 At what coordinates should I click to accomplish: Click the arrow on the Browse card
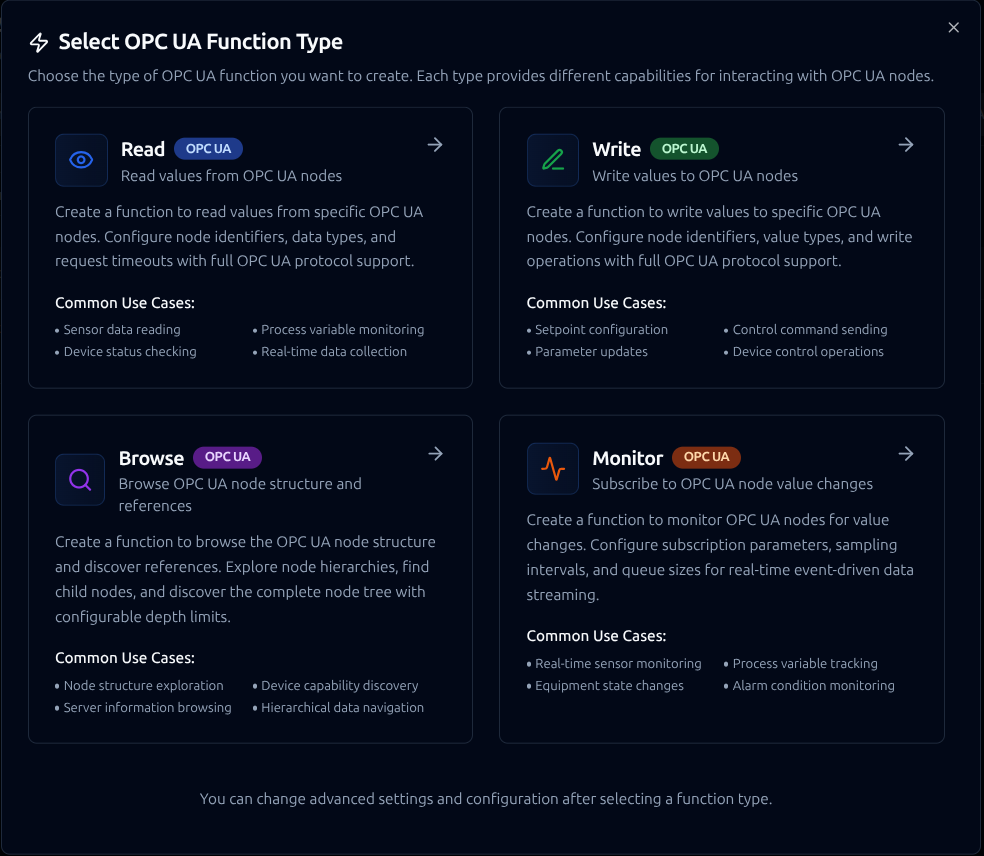pyautogui.click(x=435, y=454)
